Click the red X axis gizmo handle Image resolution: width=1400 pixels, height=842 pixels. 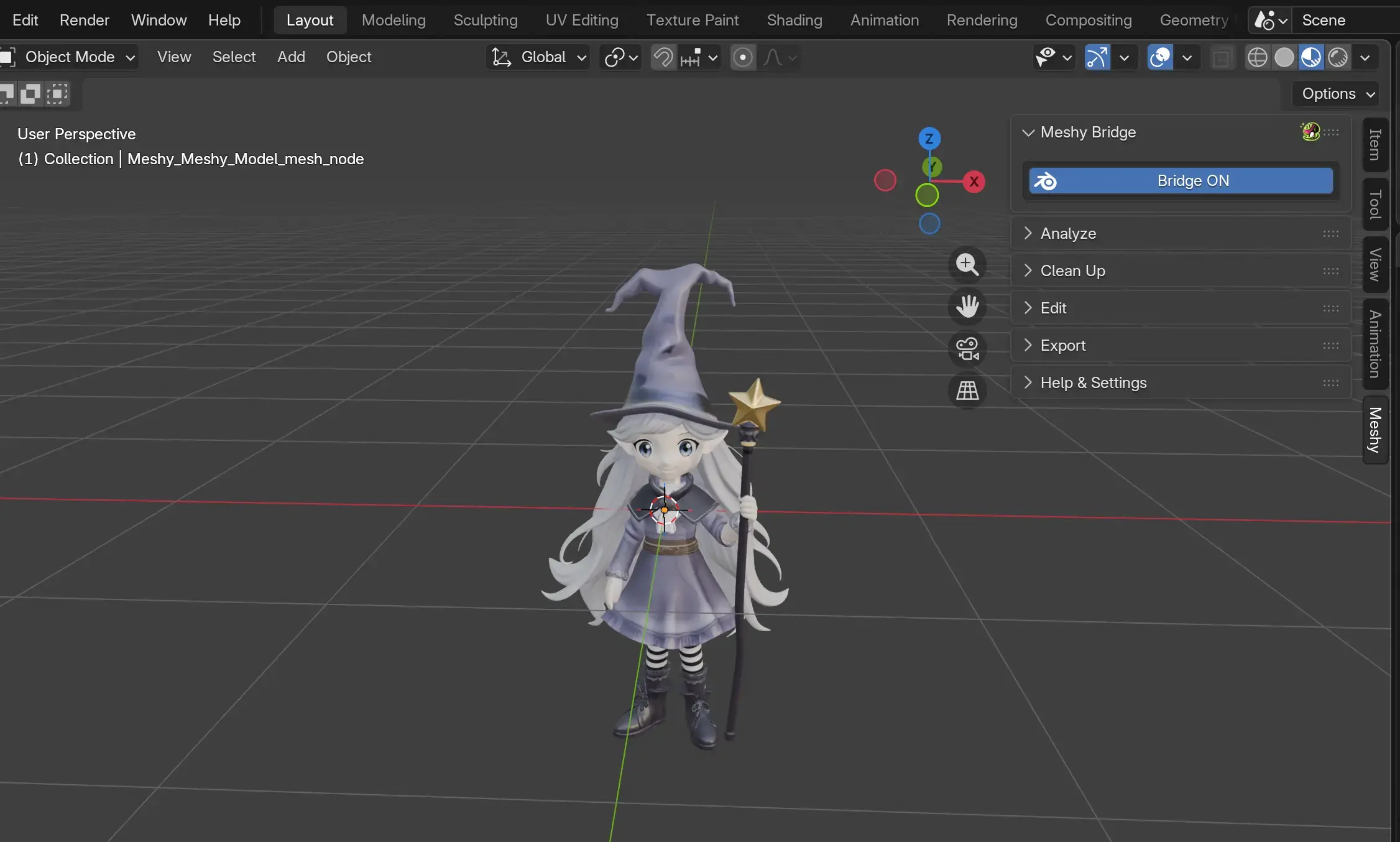974,182
